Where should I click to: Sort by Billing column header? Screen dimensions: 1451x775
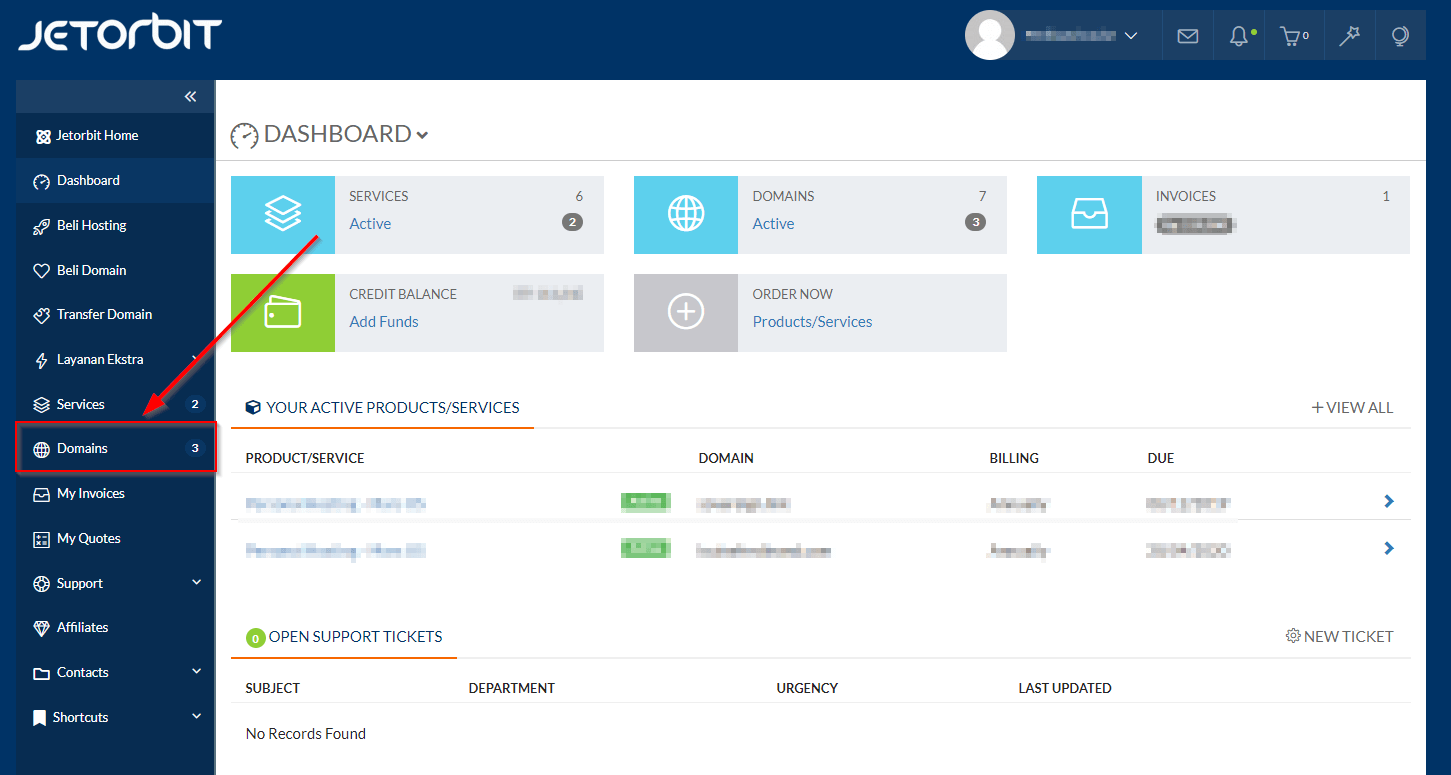[x=1014, y=458]
